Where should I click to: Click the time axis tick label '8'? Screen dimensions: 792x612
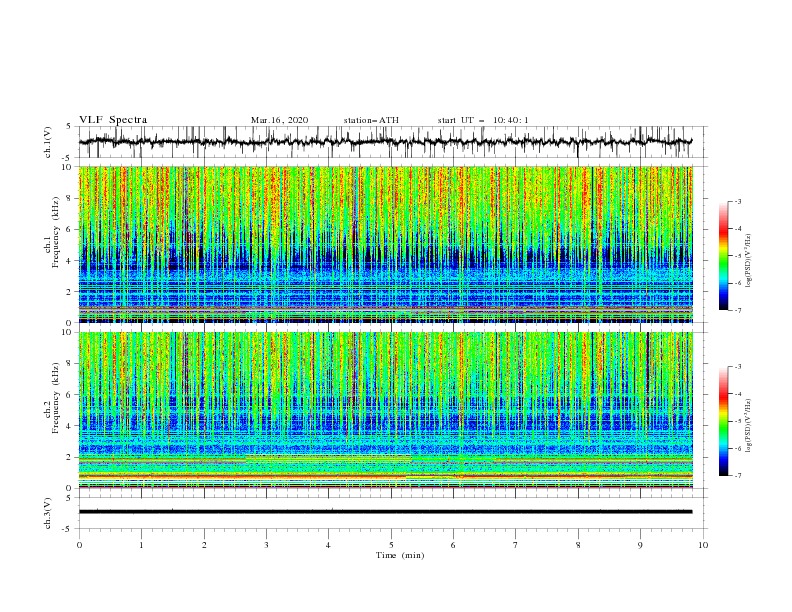point(578,545)
